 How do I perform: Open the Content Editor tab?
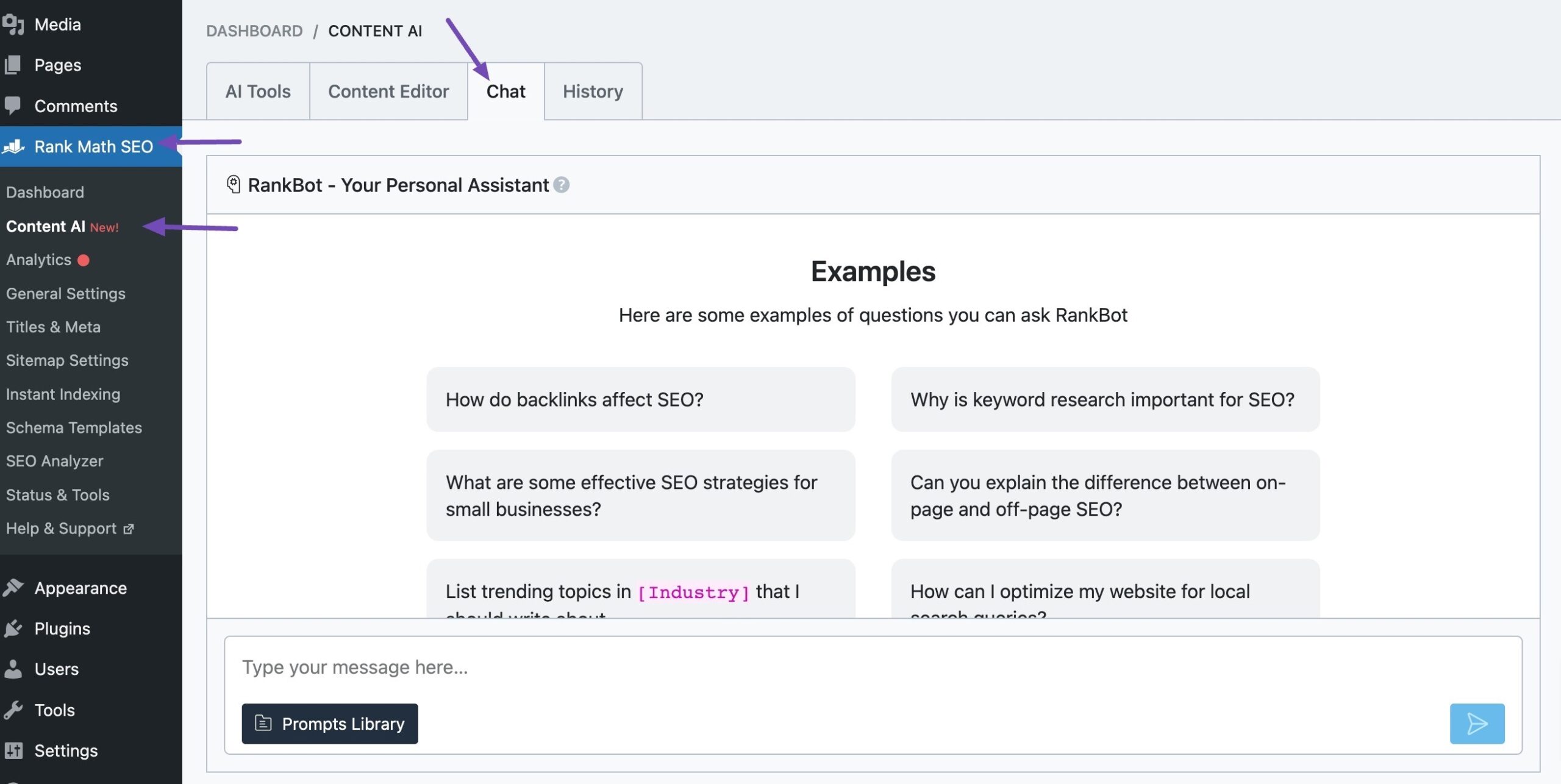click(x=388, y=90)
